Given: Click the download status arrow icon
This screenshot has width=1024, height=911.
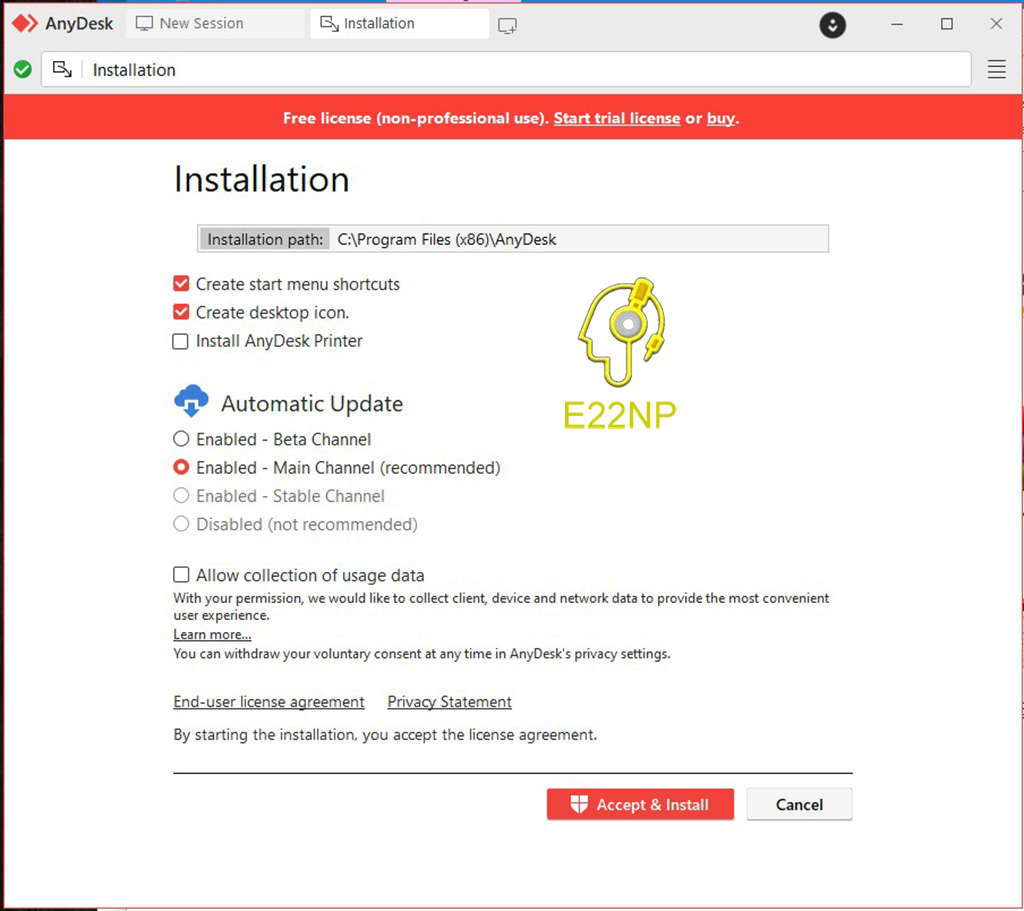Looking at the screenshot, I should coord(833,25).
